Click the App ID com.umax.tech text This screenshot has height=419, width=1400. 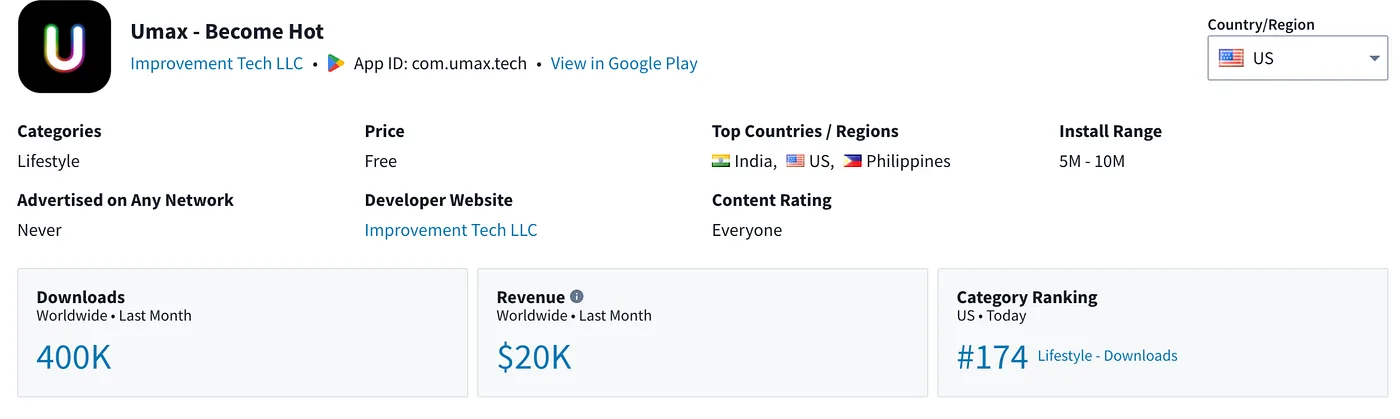coord(440,63)
